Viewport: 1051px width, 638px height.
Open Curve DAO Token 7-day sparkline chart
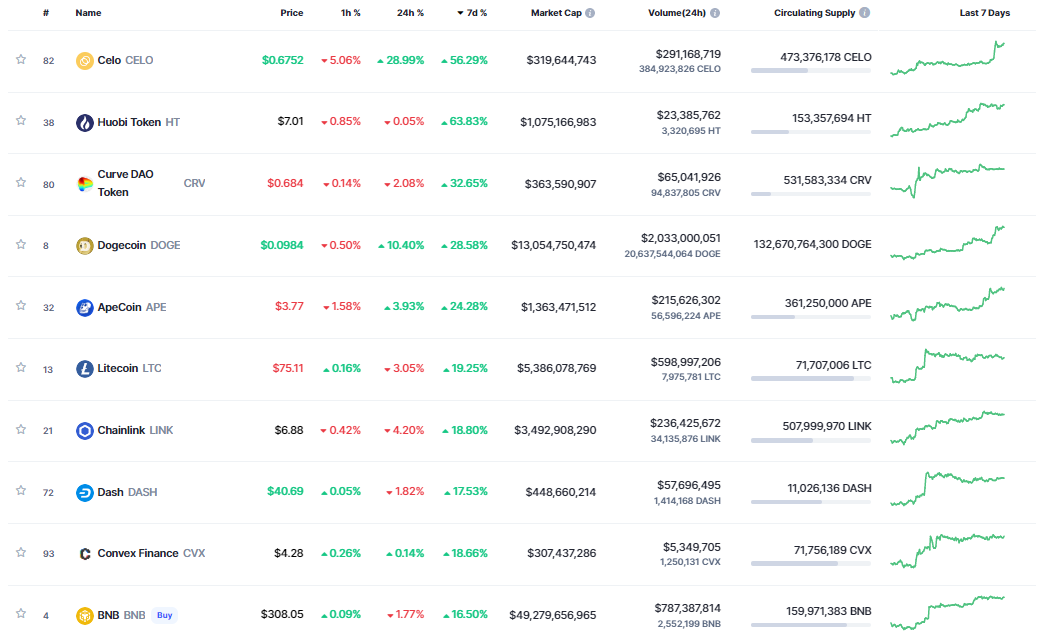coord(948,181)
